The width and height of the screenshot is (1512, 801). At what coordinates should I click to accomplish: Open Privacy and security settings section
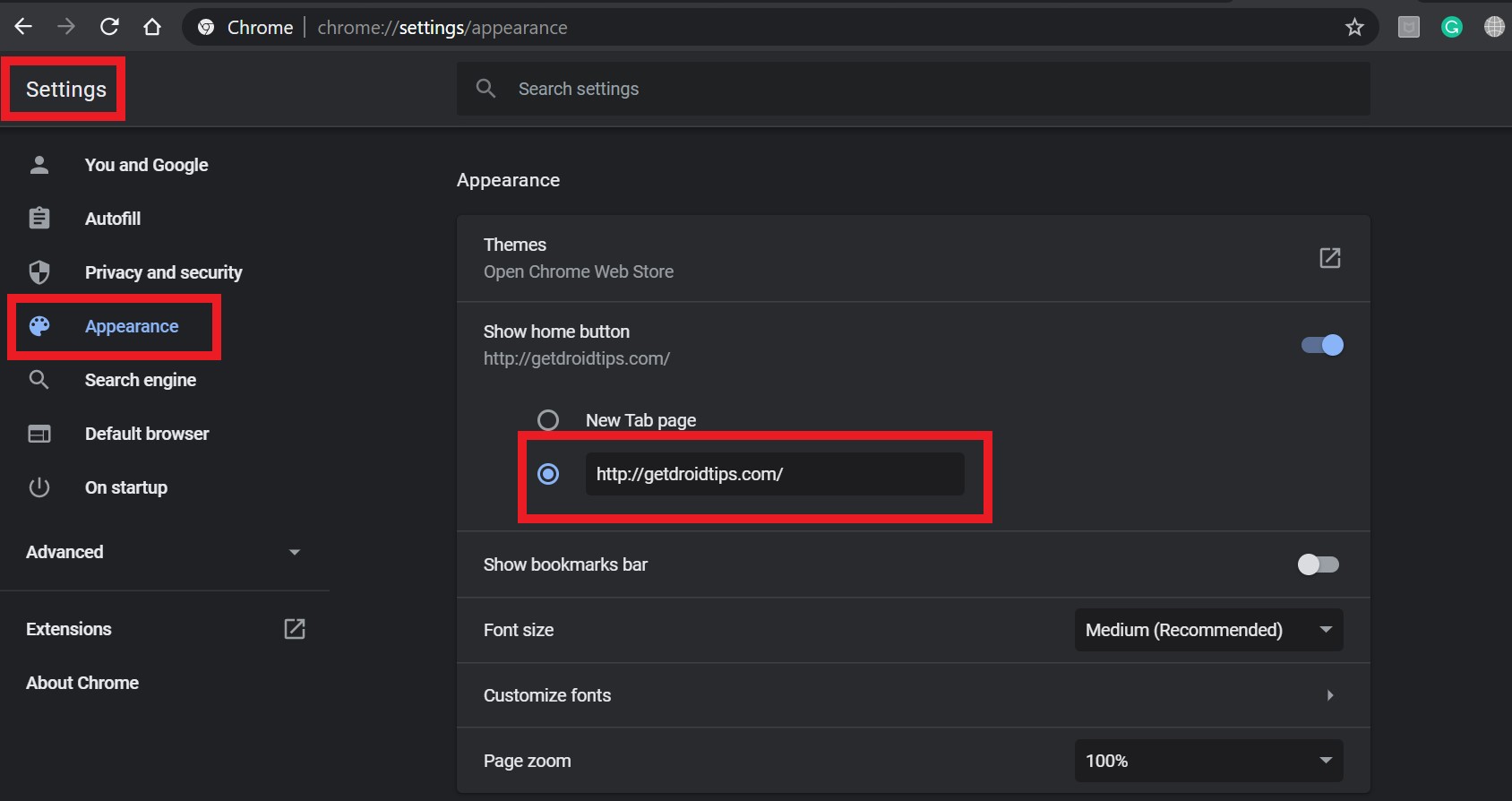pyautogui.click(x=163, y=272)
